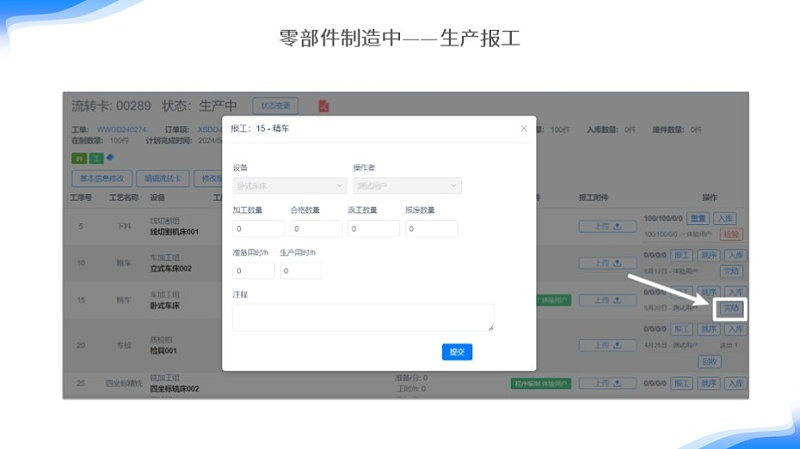Select the 生产用时/h input box
Screen dimensions: 800x449
300,271
